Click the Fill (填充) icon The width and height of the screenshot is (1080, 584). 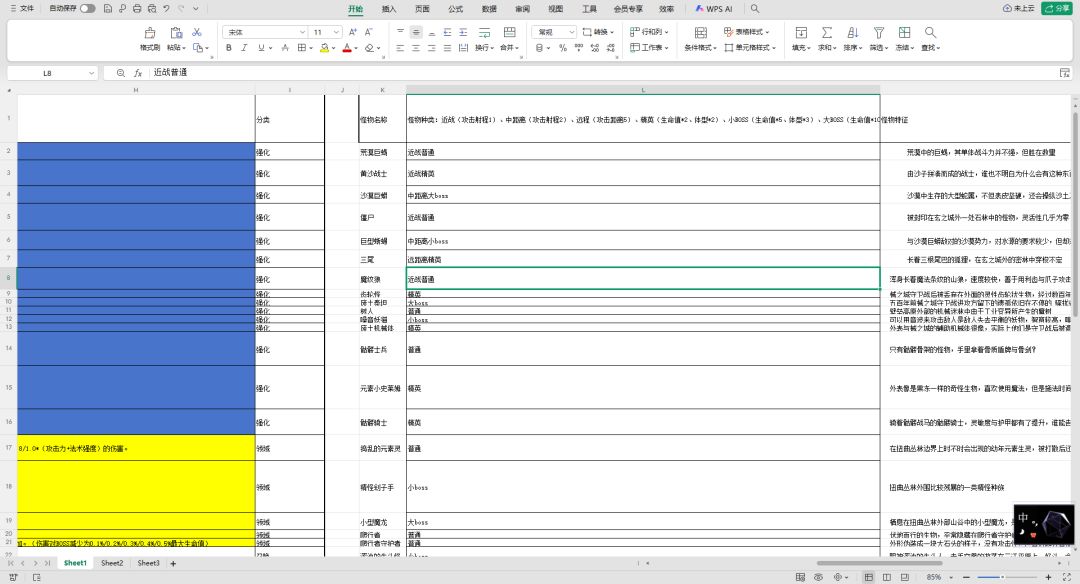(801, 32)
